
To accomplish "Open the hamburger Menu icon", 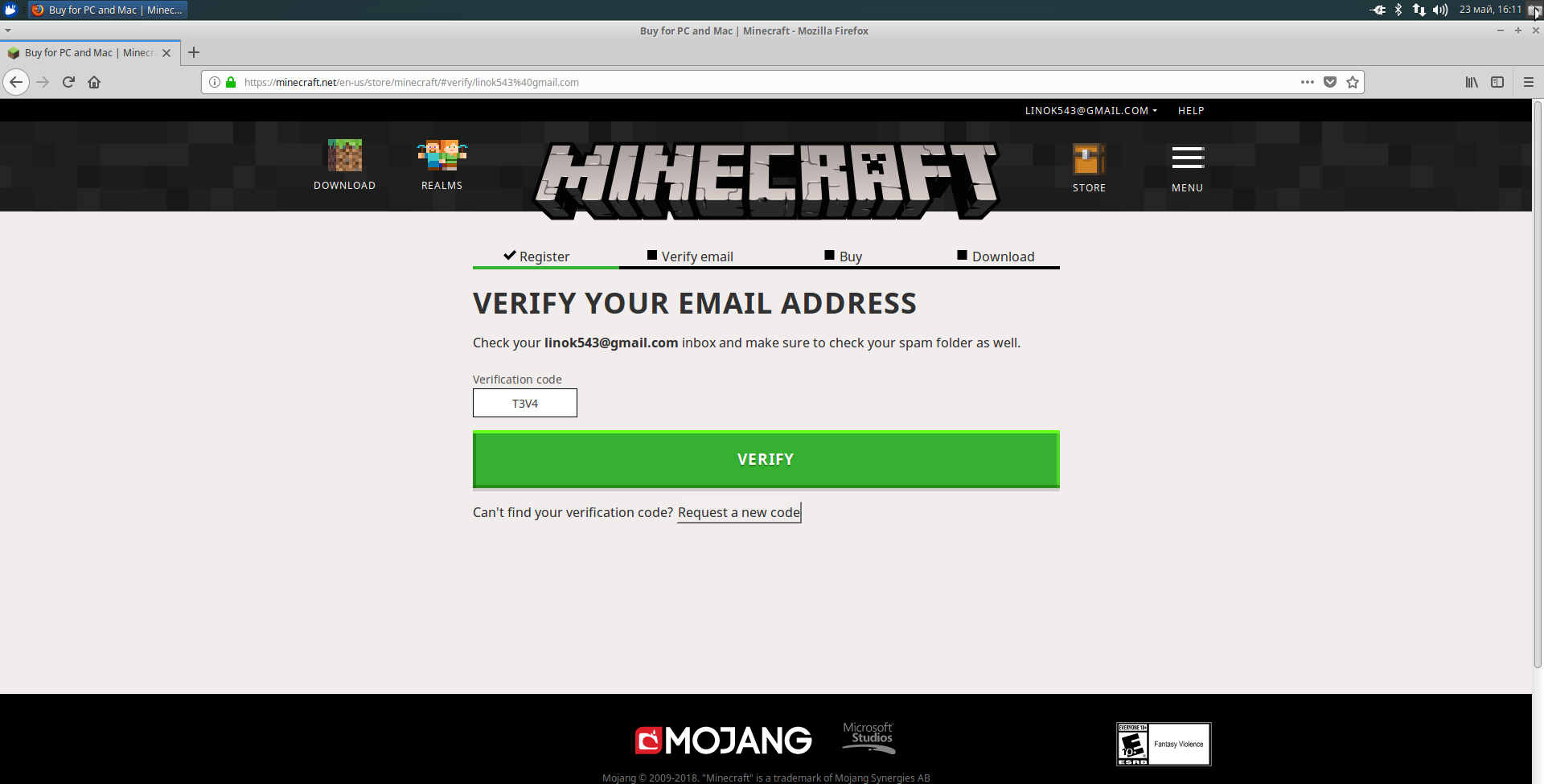I will tap(1187, 158).
